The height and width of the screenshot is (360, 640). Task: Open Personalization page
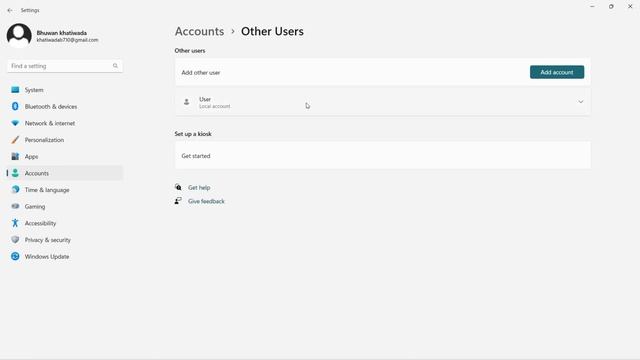pos(64,140)
